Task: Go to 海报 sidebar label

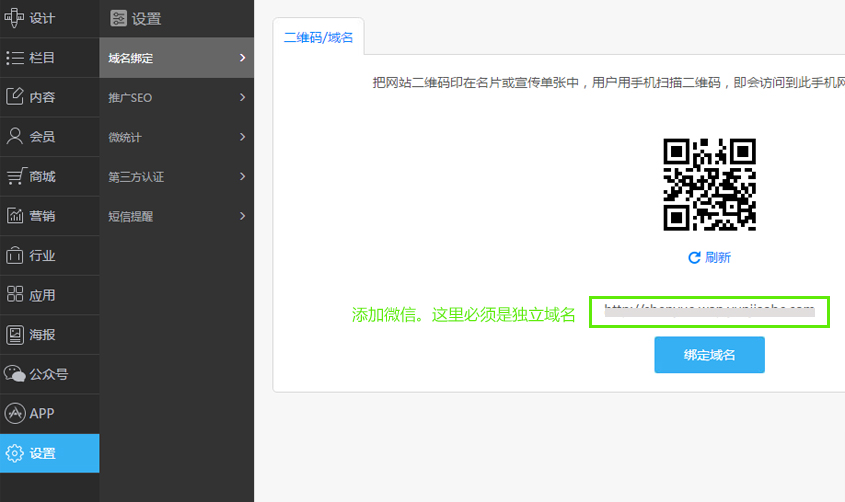Action: point(42,334)
